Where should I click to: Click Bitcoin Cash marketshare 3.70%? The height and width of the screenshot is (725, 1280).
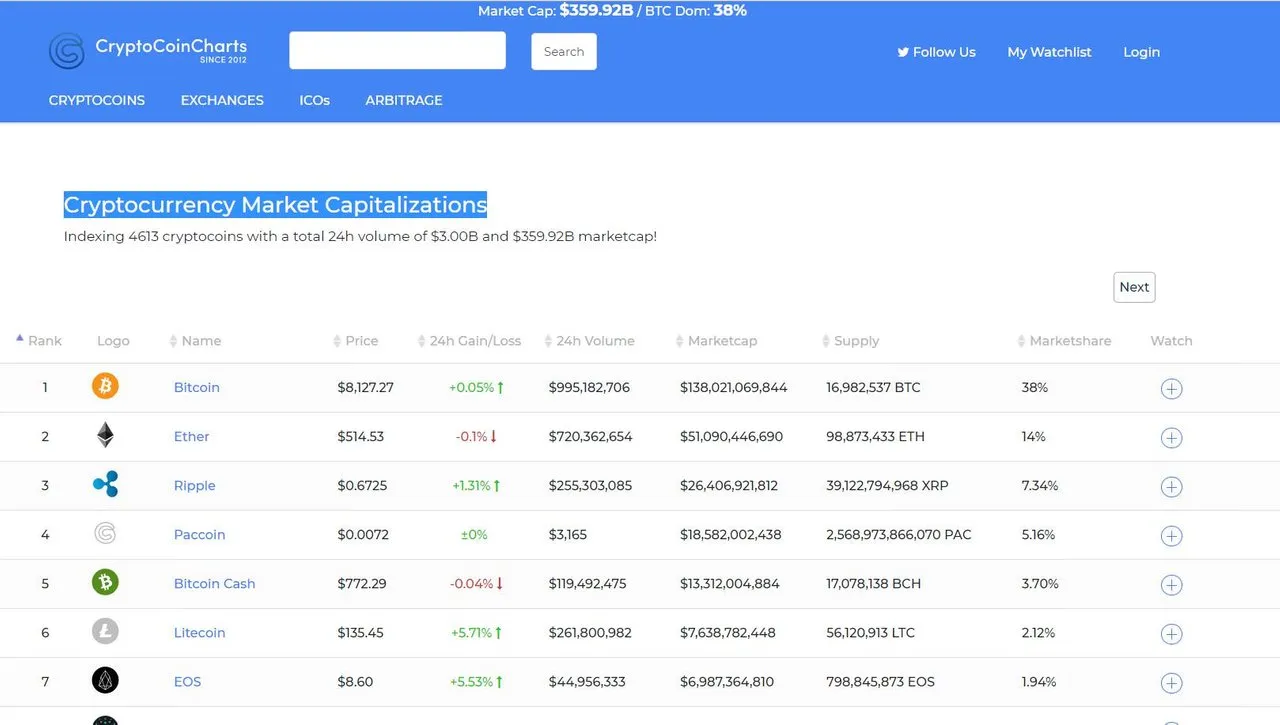pyautogui.click(x=1040, y=583)
